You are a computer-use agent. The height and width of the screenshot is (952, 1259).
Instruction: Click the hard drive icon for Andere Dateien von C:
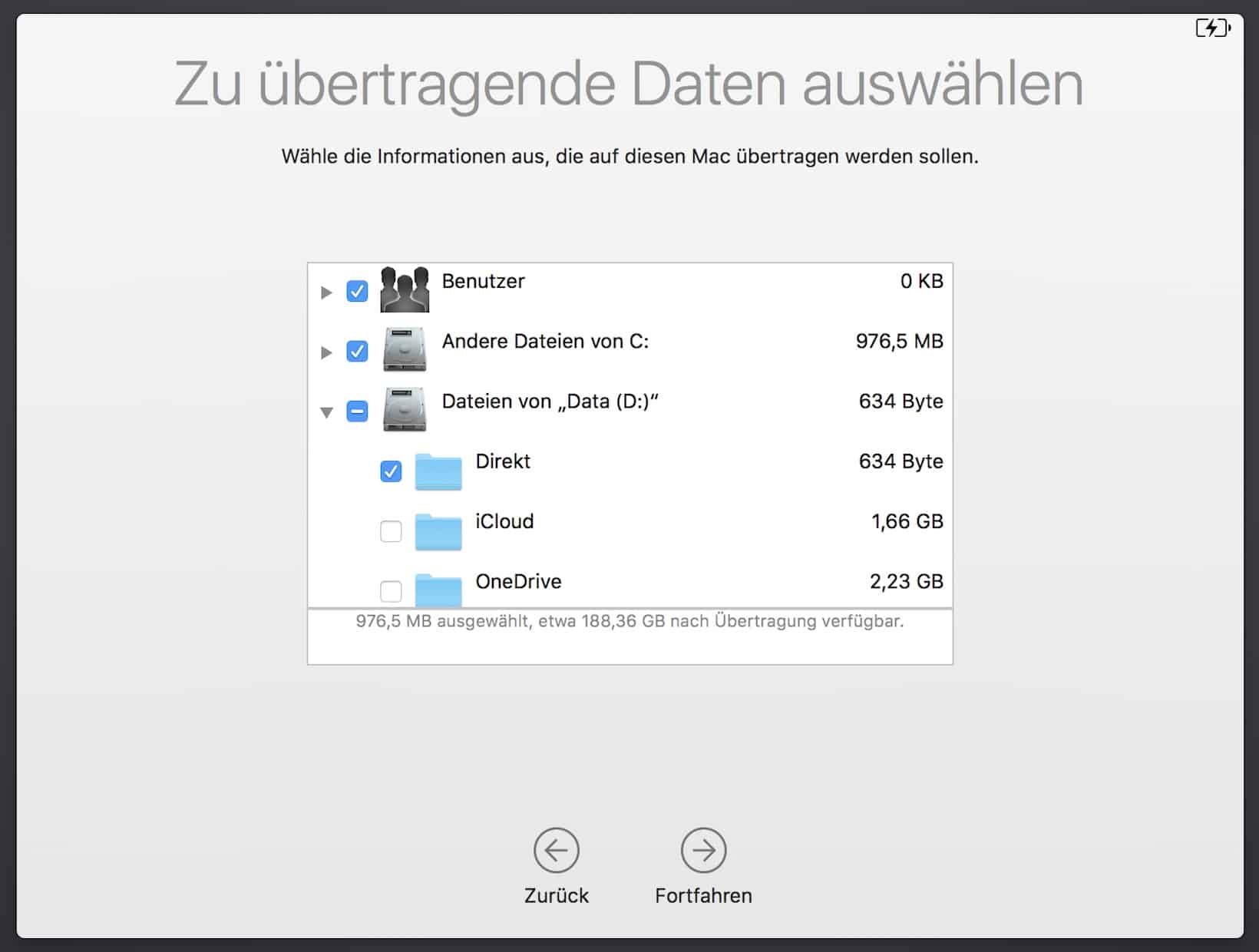coord(405,350)
